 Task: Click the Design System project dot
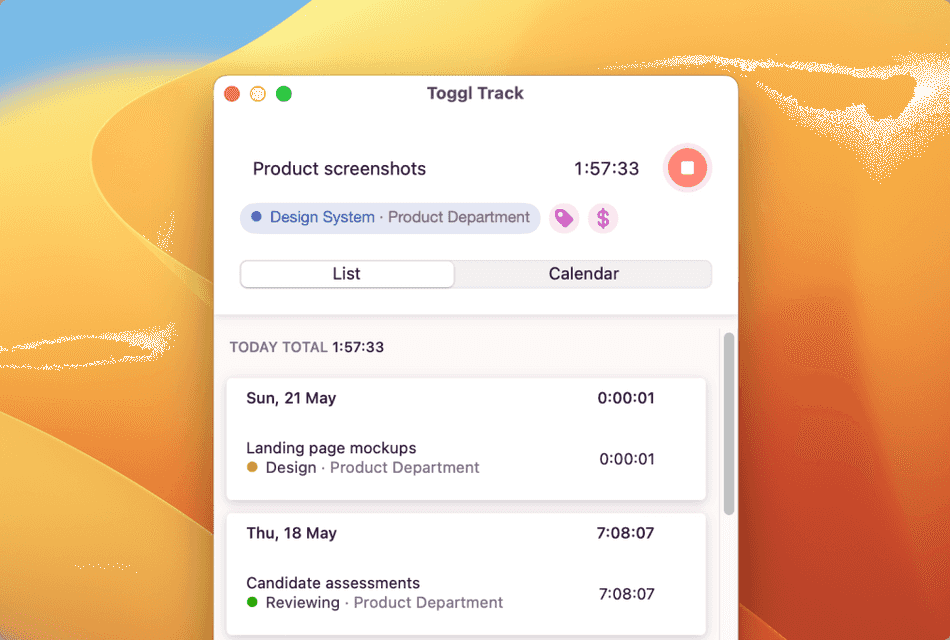click(259, 217)
